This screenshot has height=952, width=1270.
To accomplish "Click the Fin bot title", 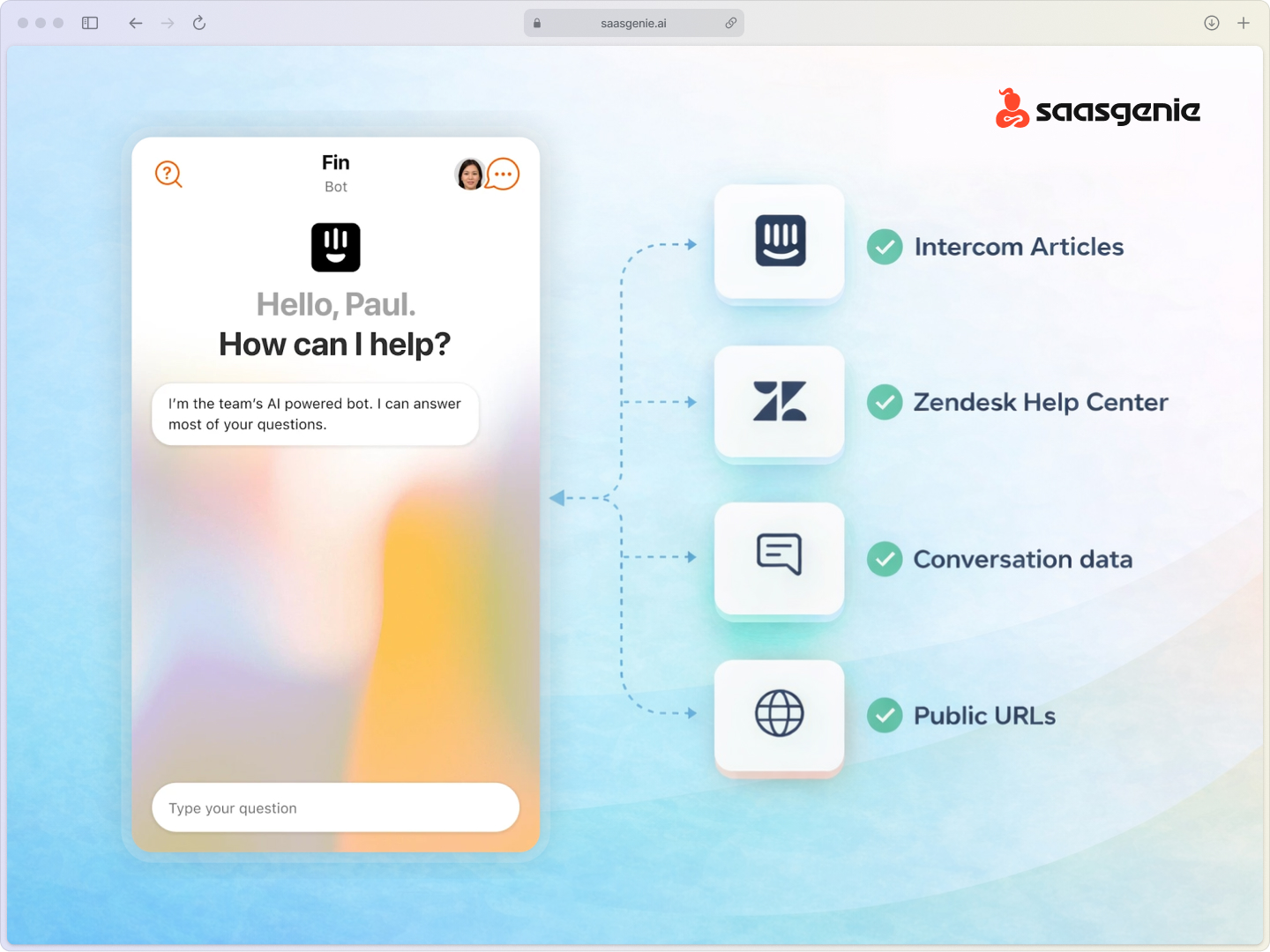I will pos(336,162).
